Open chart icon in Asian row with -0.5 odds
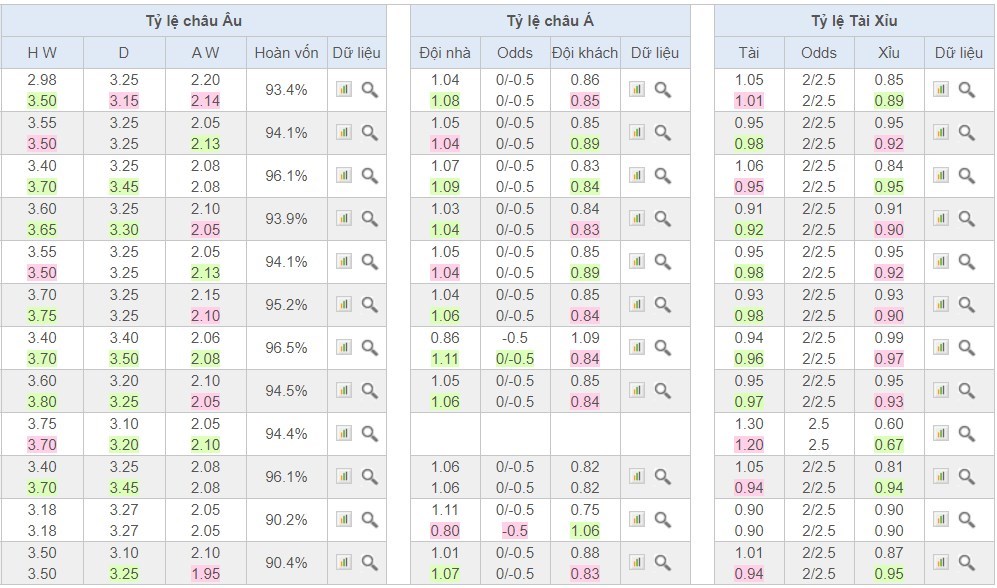This screenshot has height=588, width=997. pyautogui.click(x=637, y=347)
